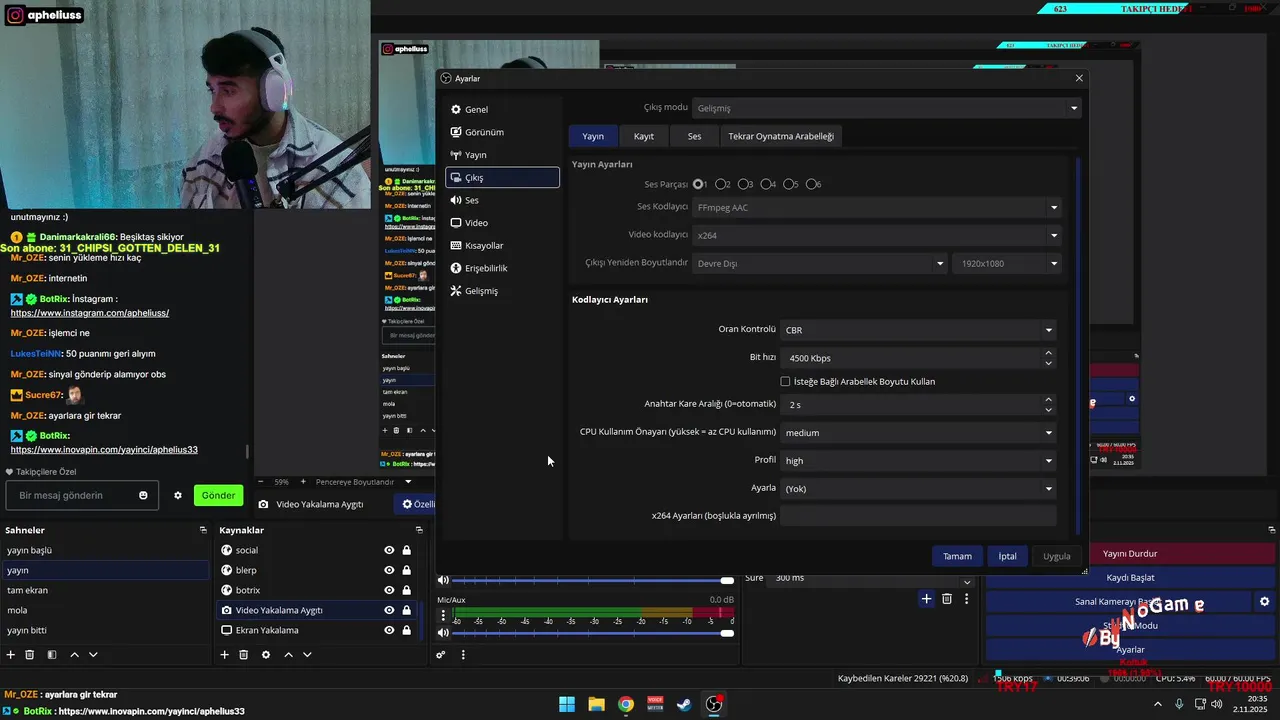This screenshot has height=720, width=1280.
Task: Open Chrome from the Windows taskbar
Action: (625, 704)
